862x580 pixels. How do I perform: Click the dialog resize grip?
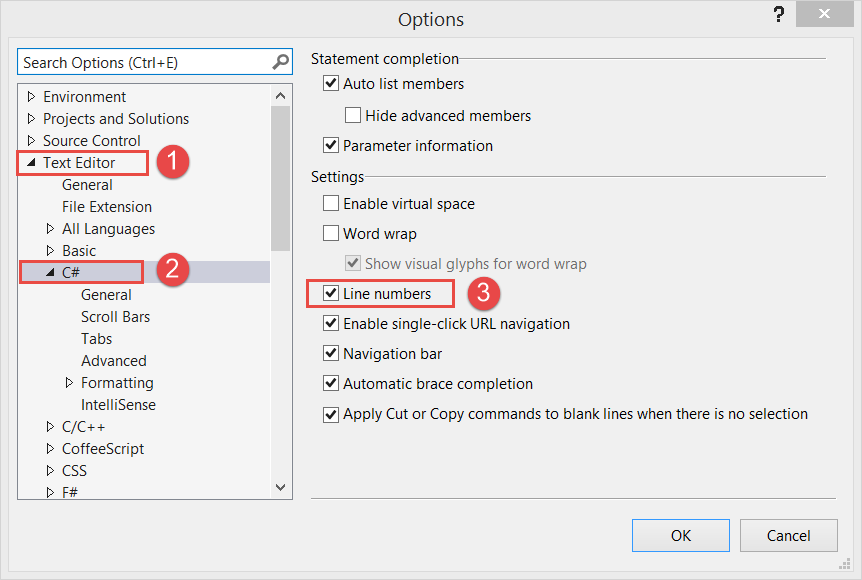coord(845,564)
